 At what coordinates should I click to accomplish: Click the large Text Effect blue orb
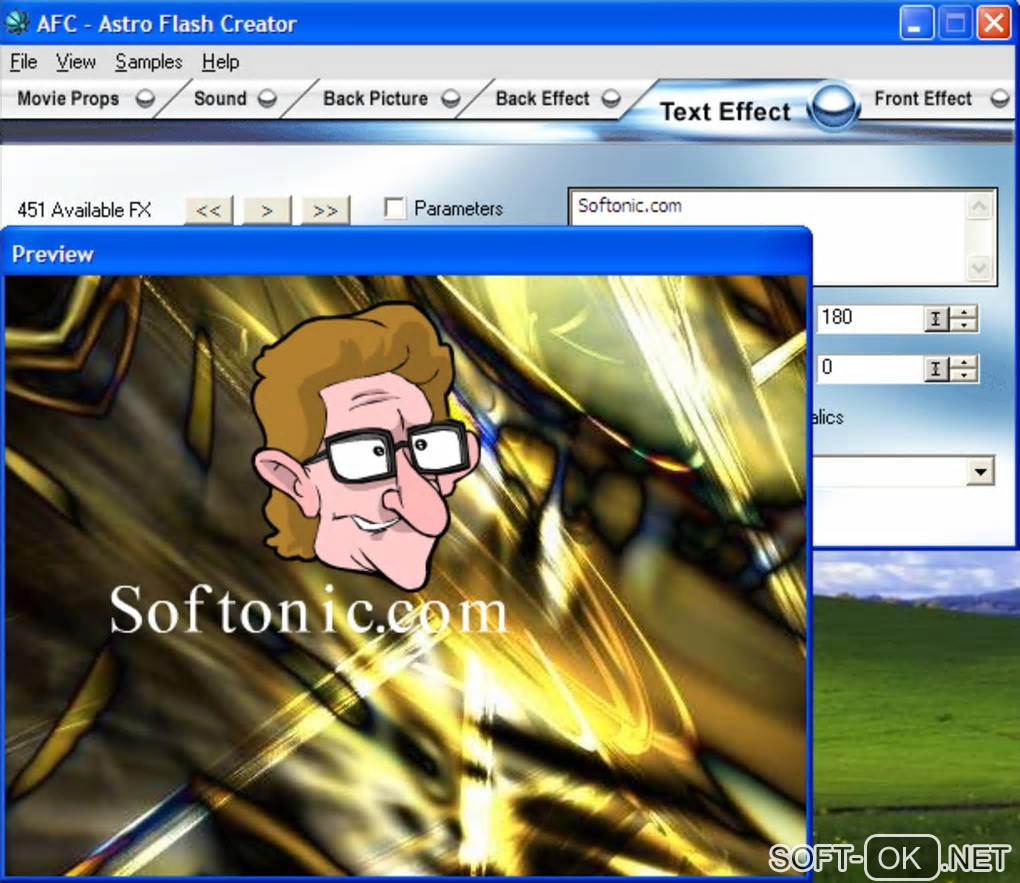[x=833, y=106]
